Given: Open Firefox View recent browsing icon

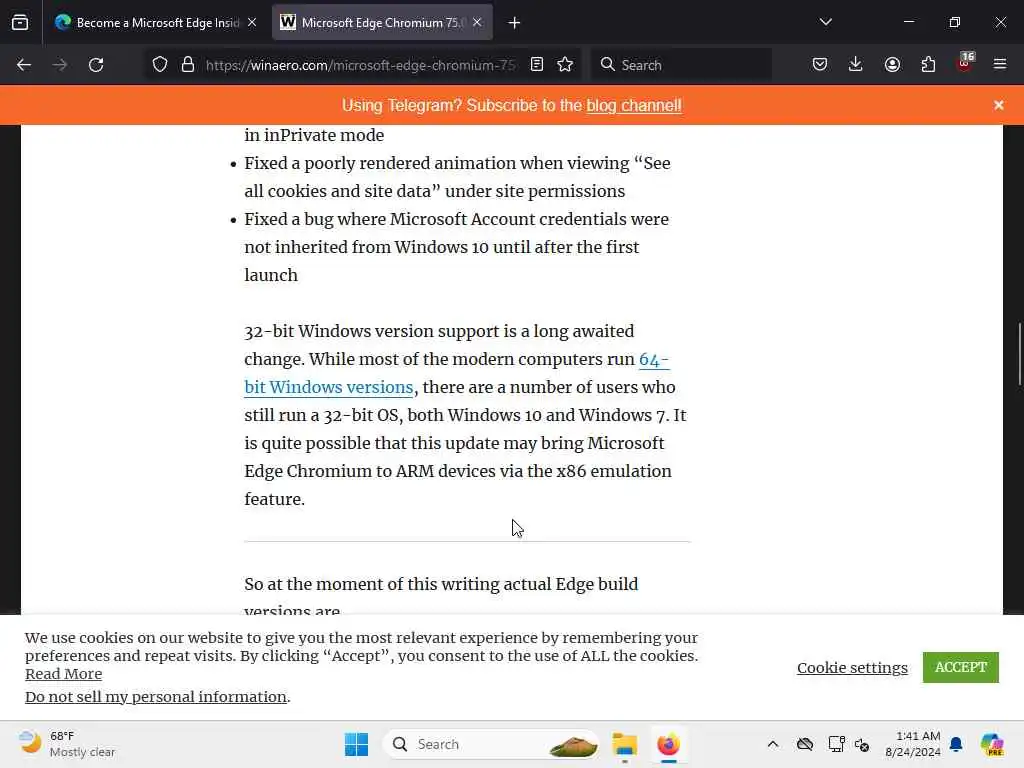Looking at the screenshot, I should [x=20, y=22].
